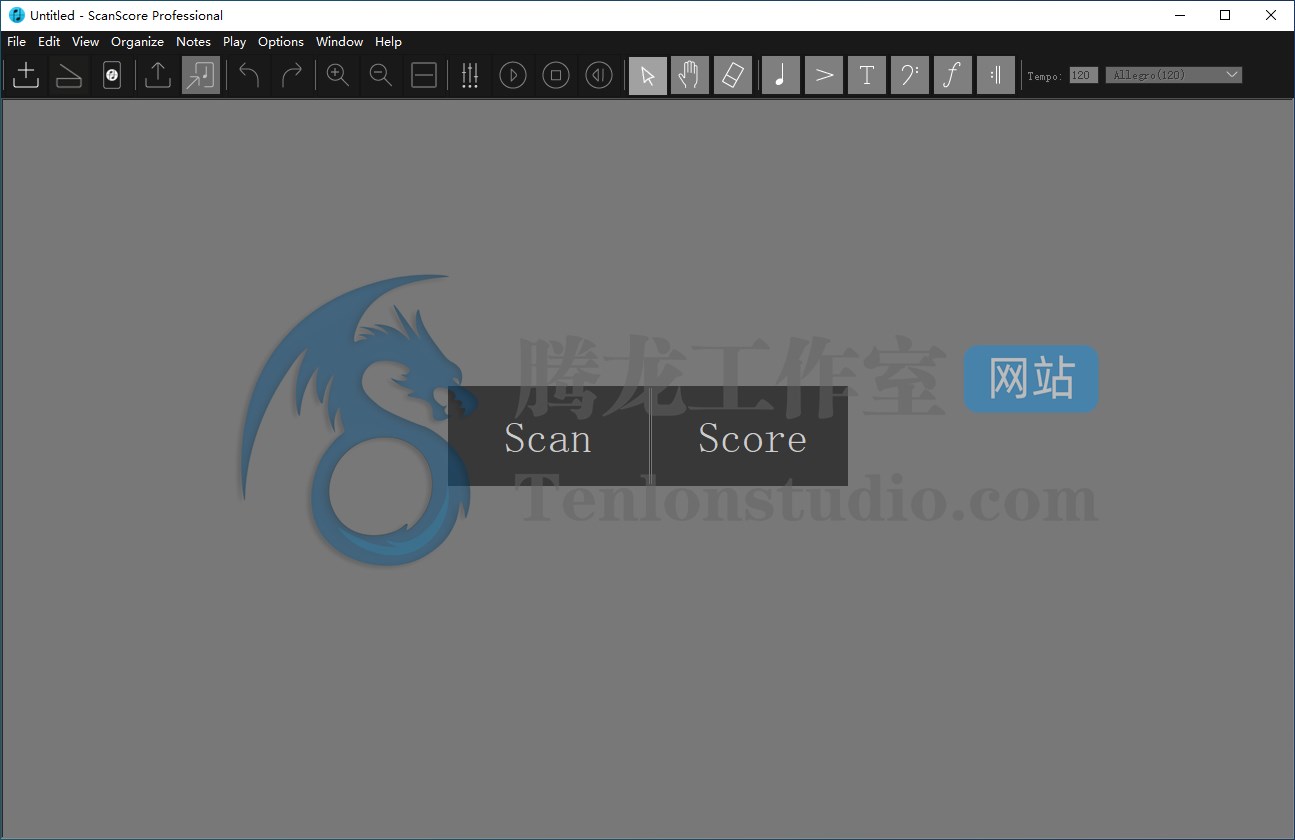Screen dimensions: 1295x840
Task: Click the undo arrow icon
Action: pos(249,76)
